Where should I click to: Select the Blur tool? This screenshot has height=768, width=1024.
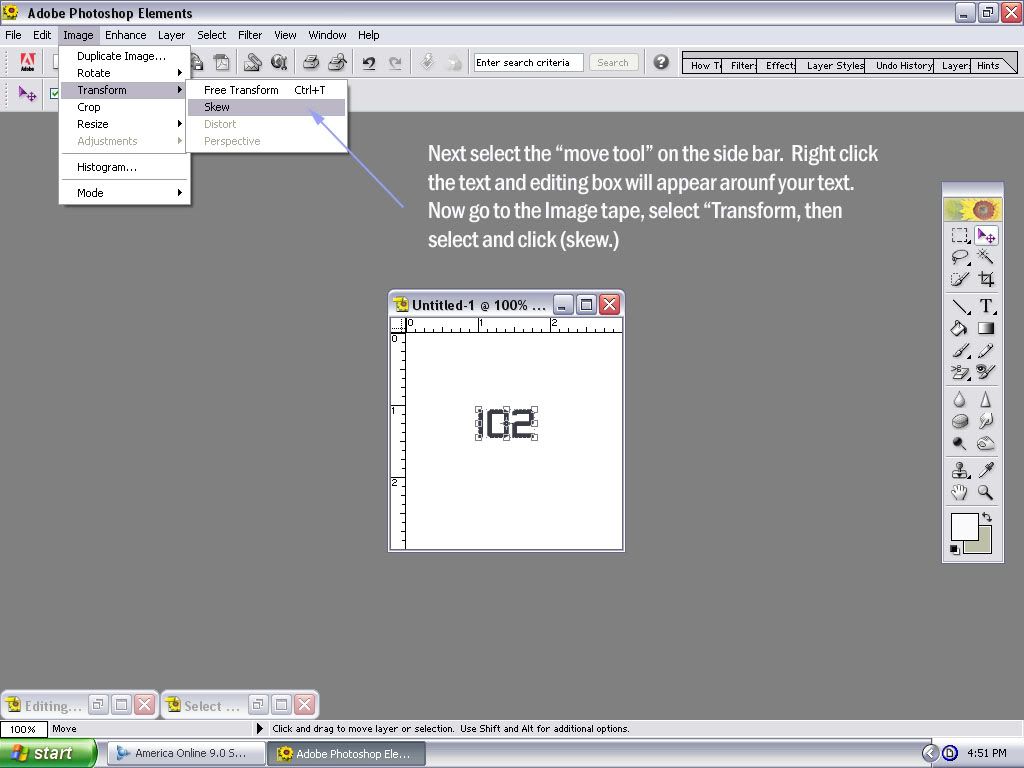pos(959,399)
